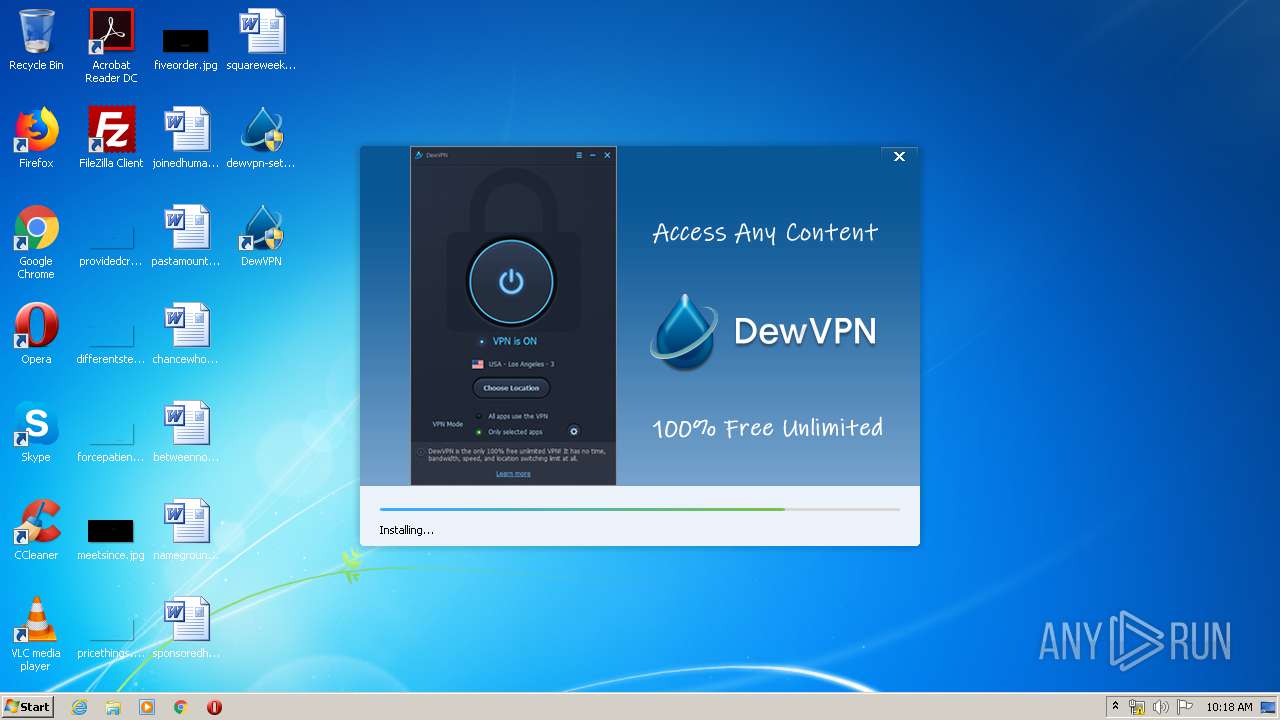Click the VPN power button in preview
Screen dimensions: 1280x720
[511, 282]
